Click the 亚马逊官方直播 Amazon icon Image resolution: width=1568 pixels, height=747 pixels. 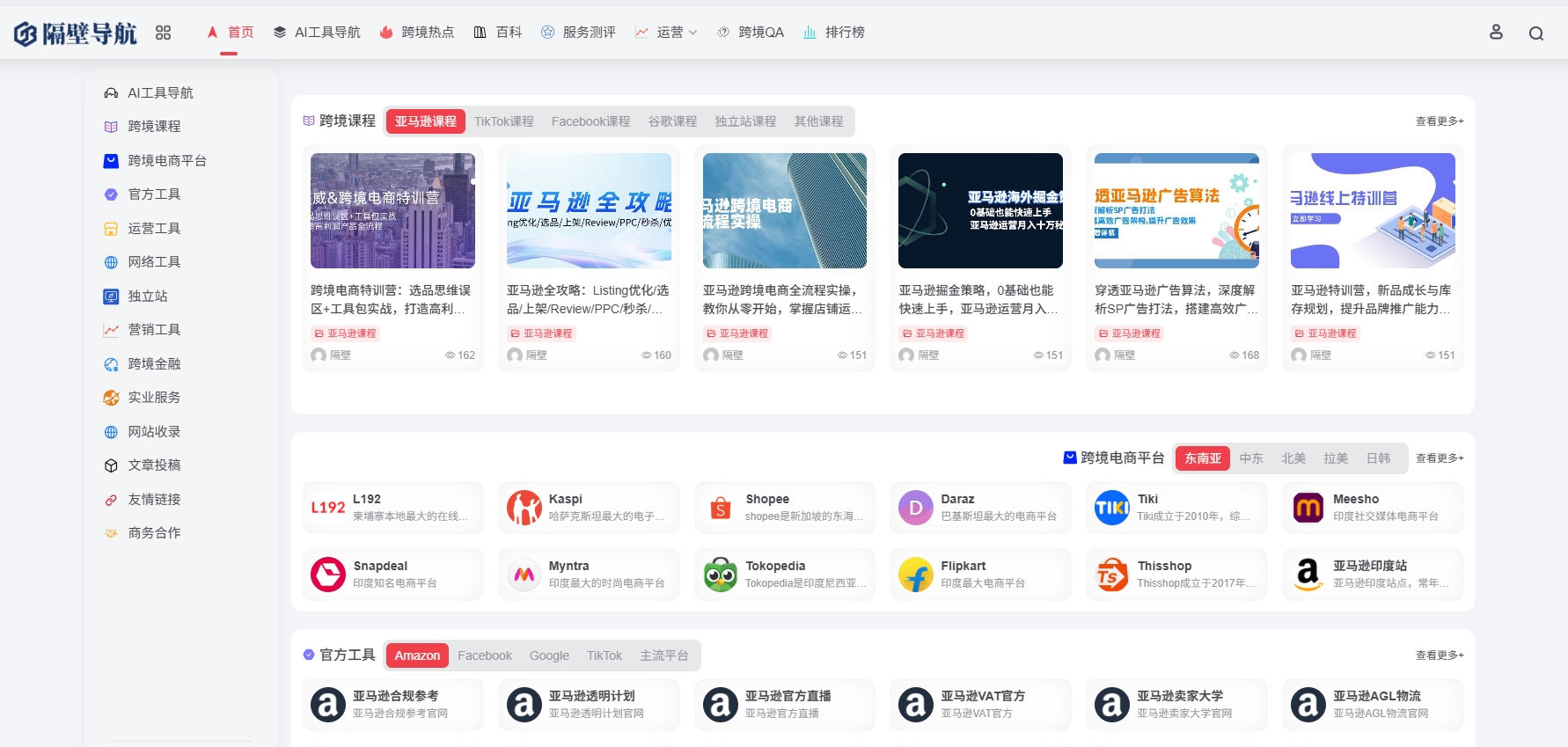pos(720,705)
